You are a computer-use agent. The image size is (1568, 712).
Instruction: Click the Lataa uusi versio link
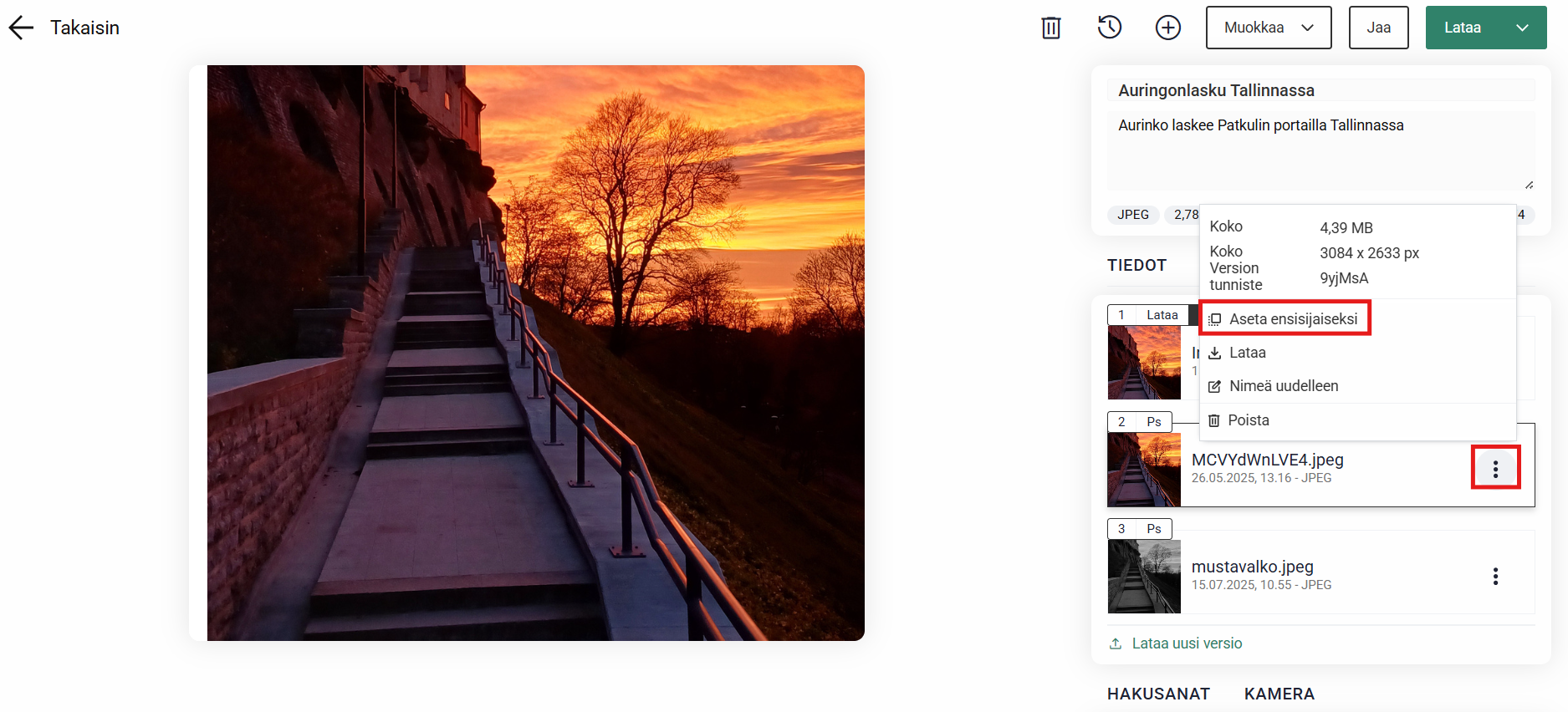coord(1187,643)
